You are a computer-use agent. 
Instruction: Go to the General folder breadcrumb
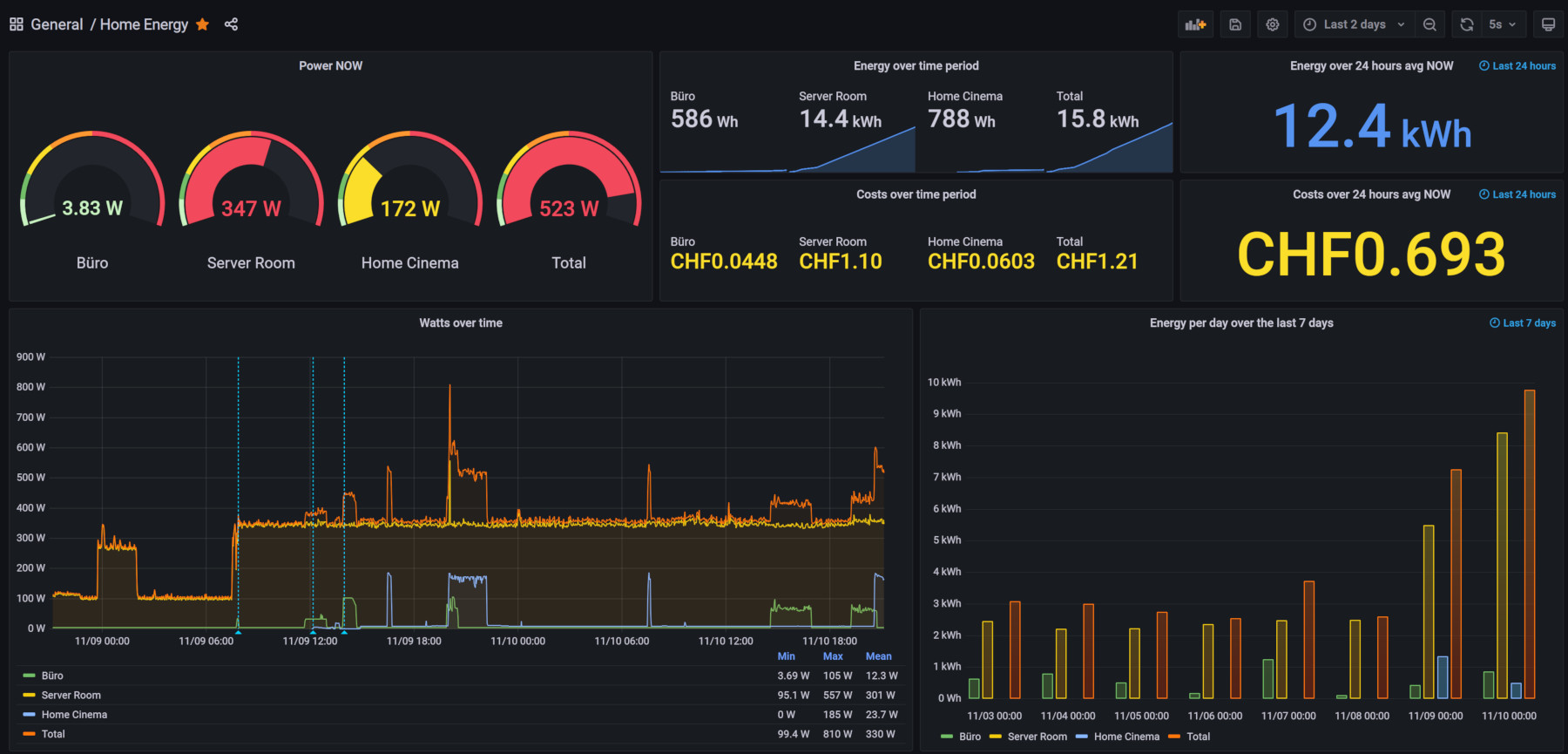tap(57, 24)
